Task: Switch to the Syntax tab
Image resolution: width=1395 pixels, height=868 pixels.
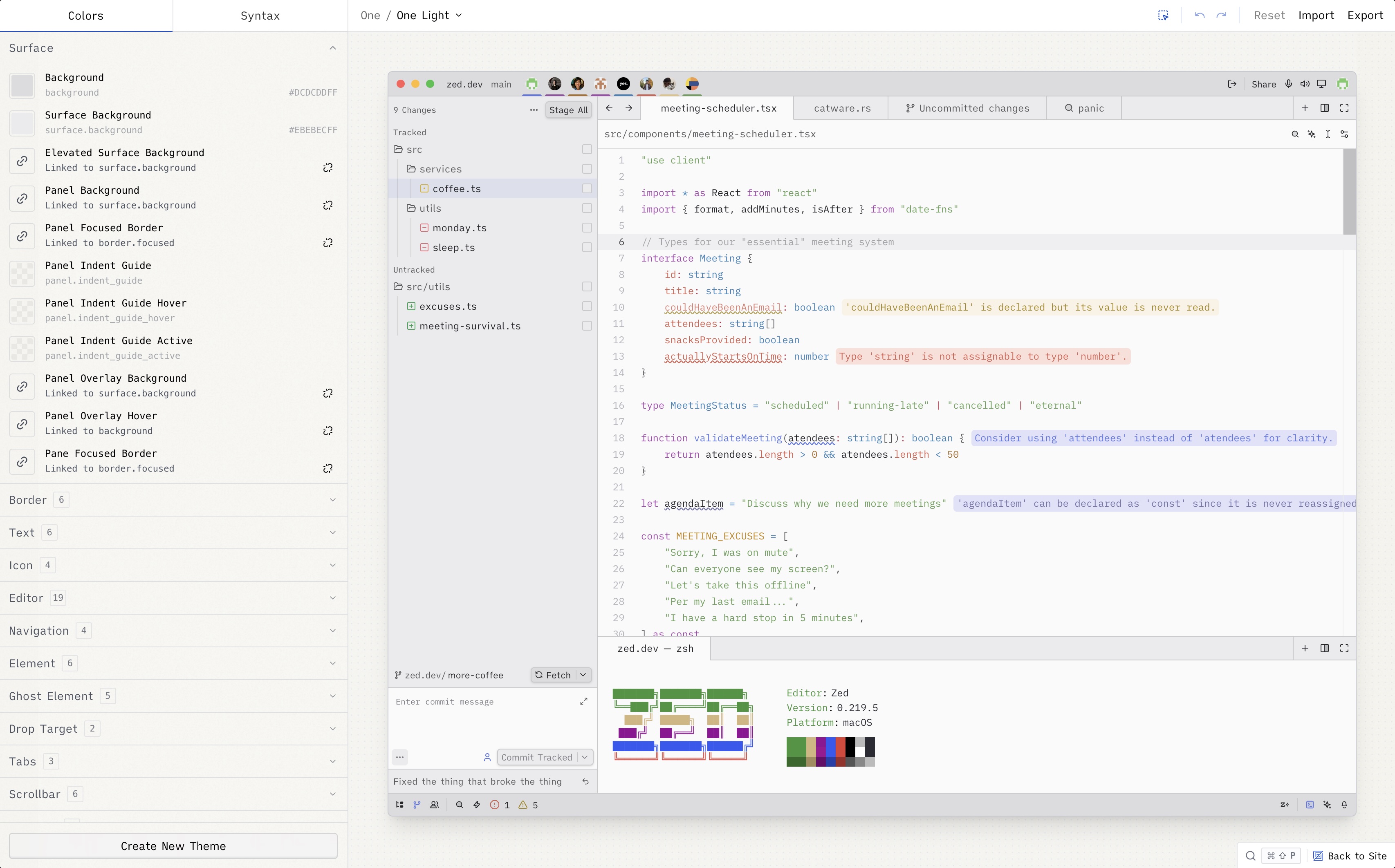Action: pos(260,16)
